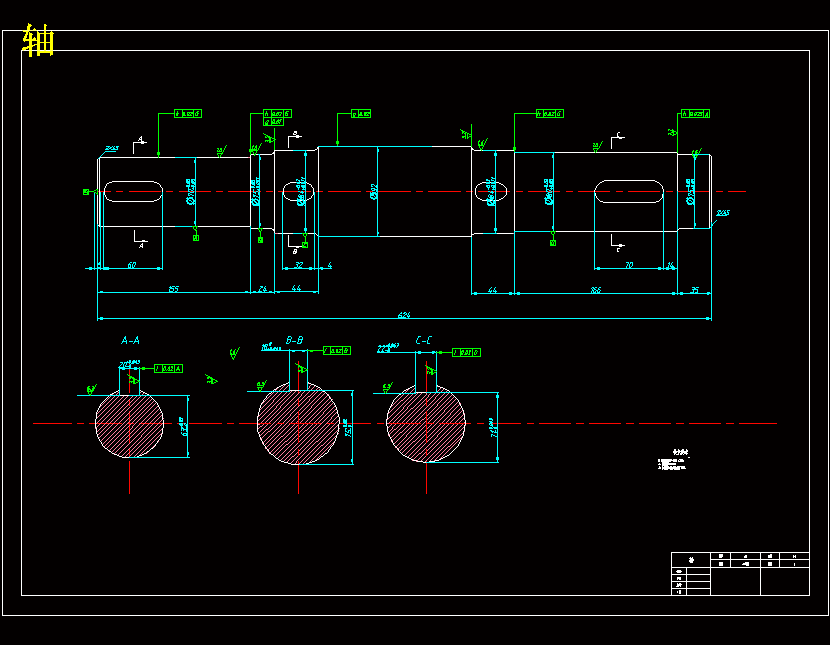This screenshot has height=645, width=830.
Task: Select the 155 length dimension text
Action: (174, 288)
